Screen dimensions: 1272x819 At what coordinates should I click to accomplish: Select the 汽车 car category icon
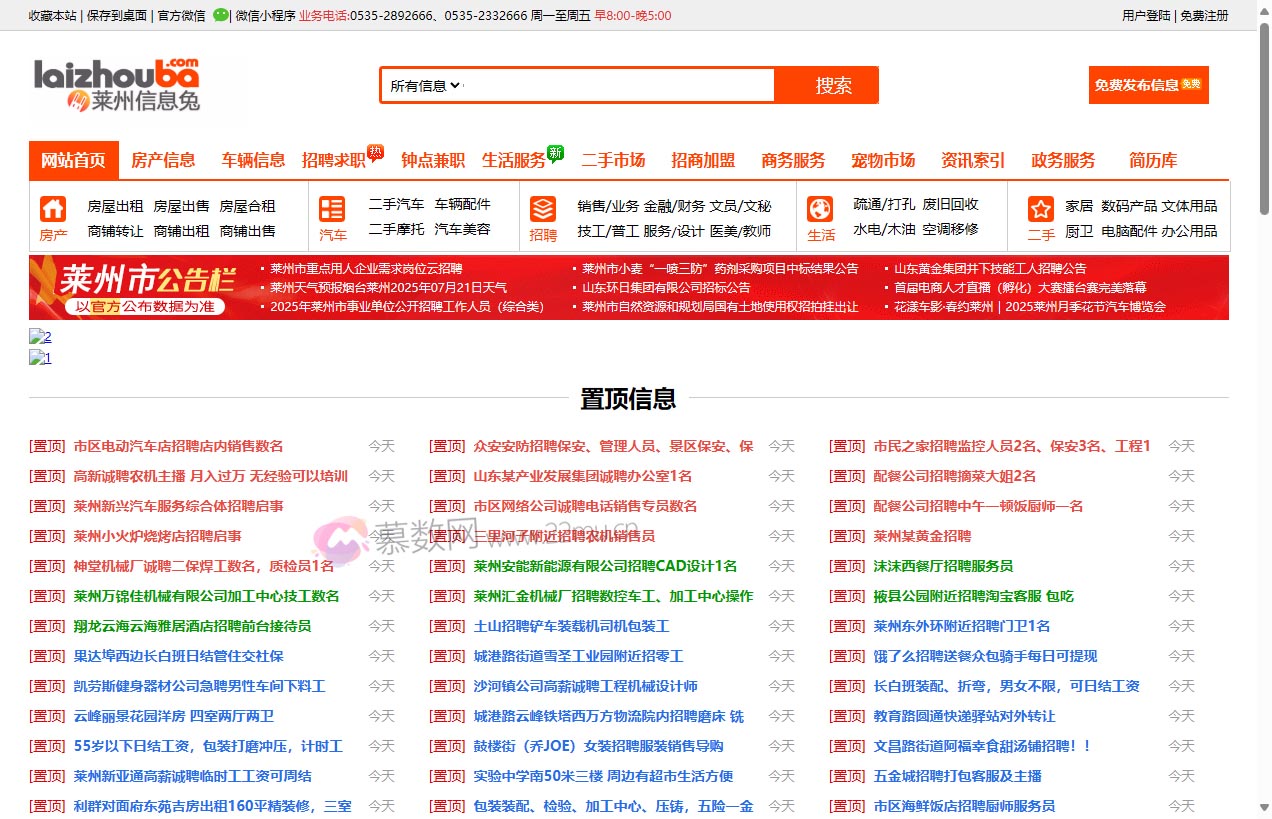point(332,210)
